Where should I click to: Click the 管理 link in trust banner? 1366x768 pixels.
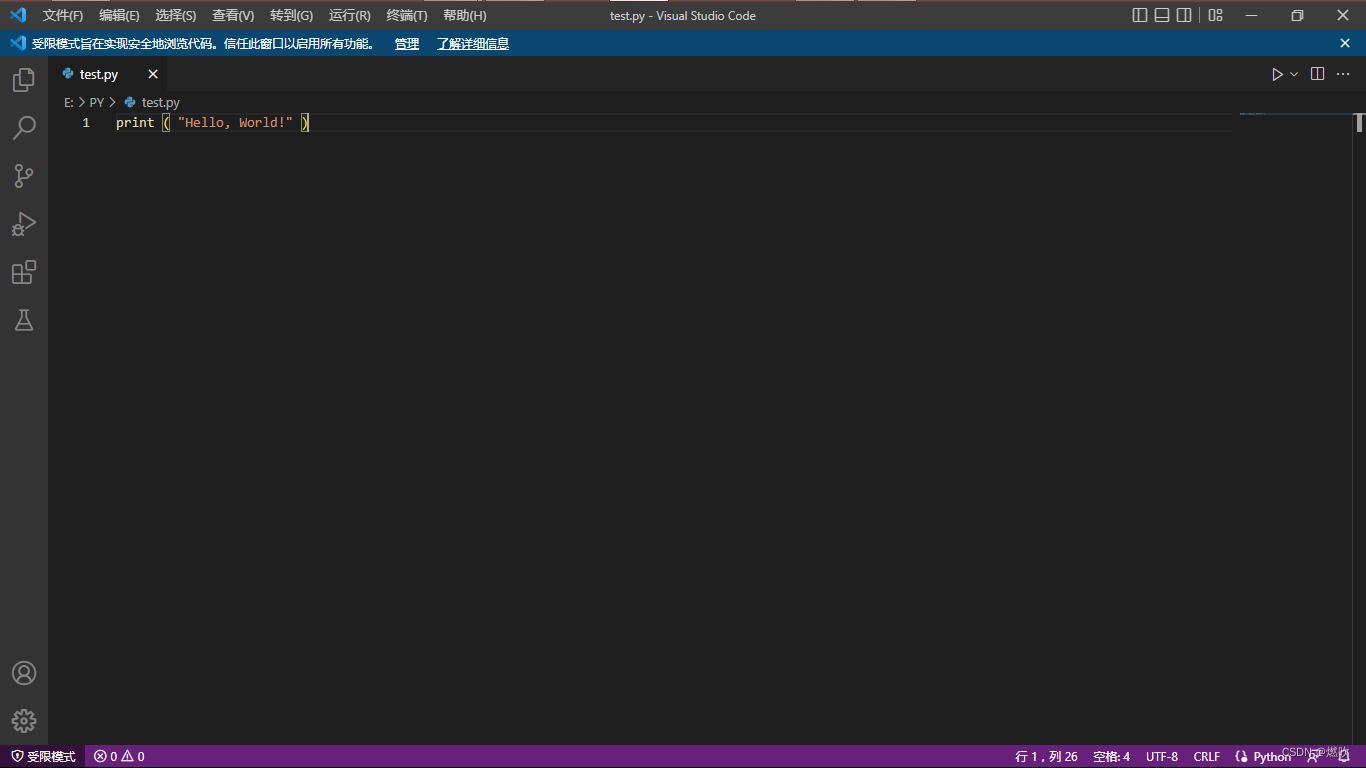406,43
